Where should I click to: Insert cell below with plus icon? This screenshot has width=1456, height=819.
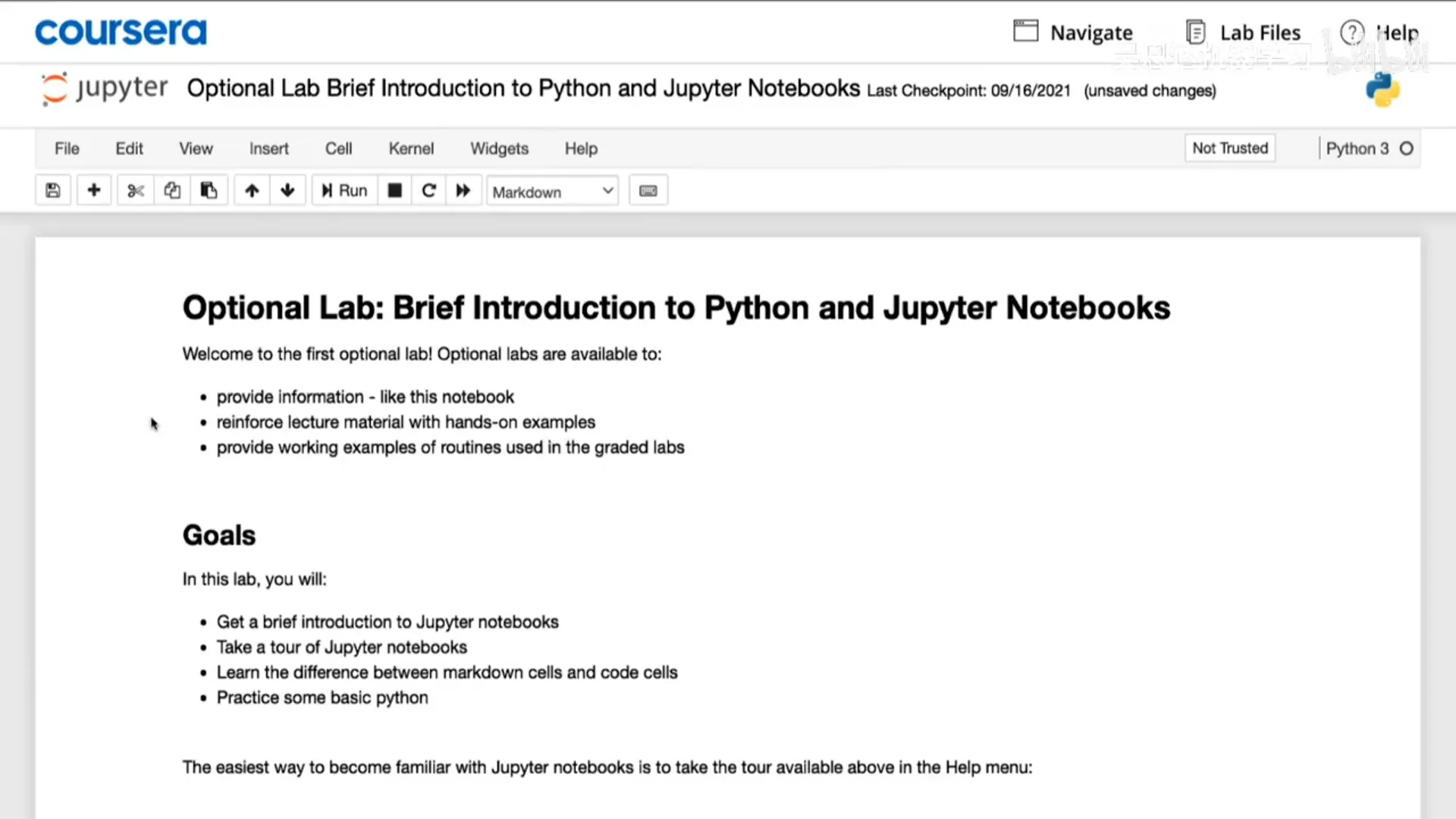pyautogui.click(x=94, y=190)
